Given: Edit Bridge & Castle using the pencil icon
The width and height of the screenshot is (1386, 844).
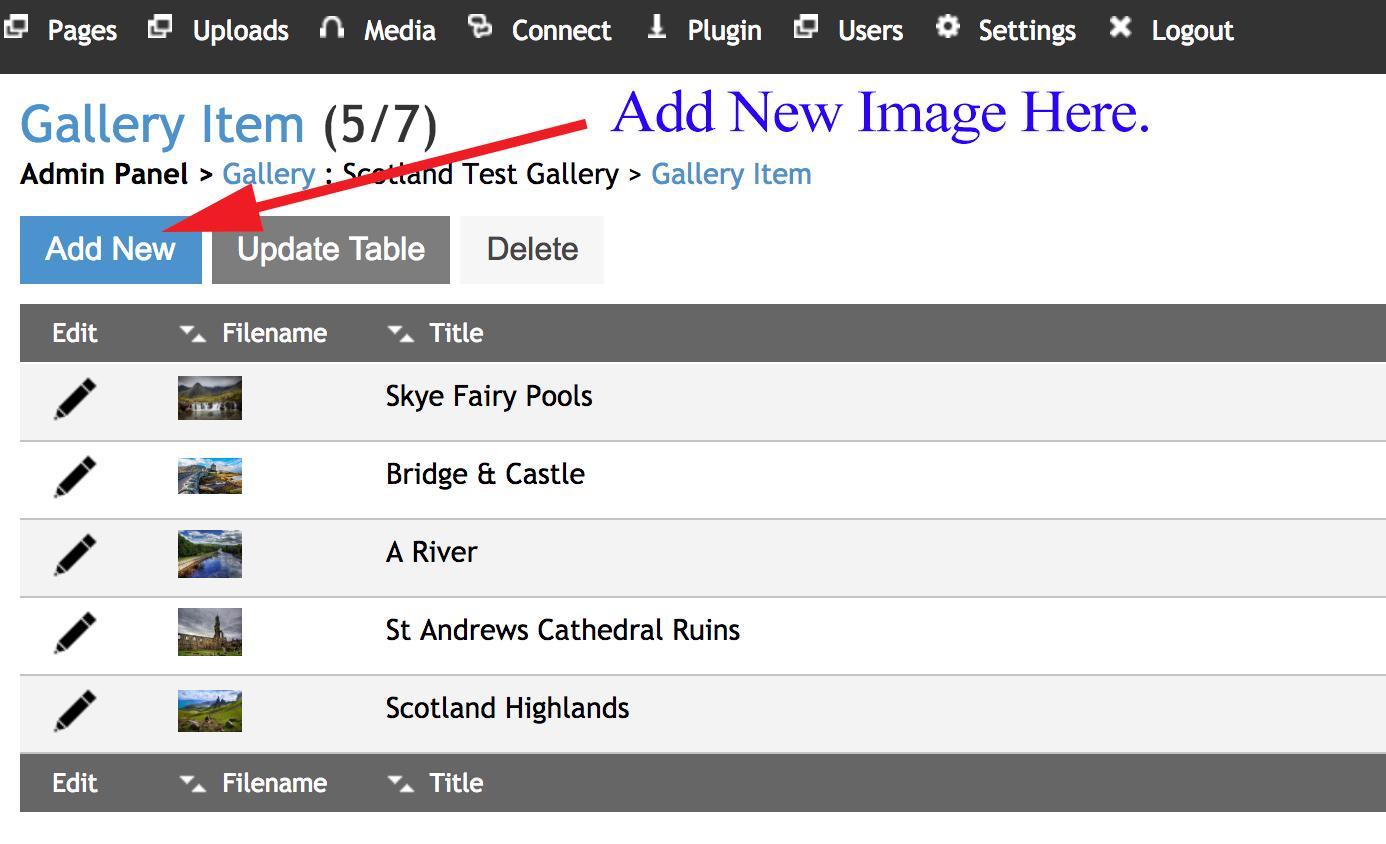Looking at the screenshot, I should [x=74, y=474].
